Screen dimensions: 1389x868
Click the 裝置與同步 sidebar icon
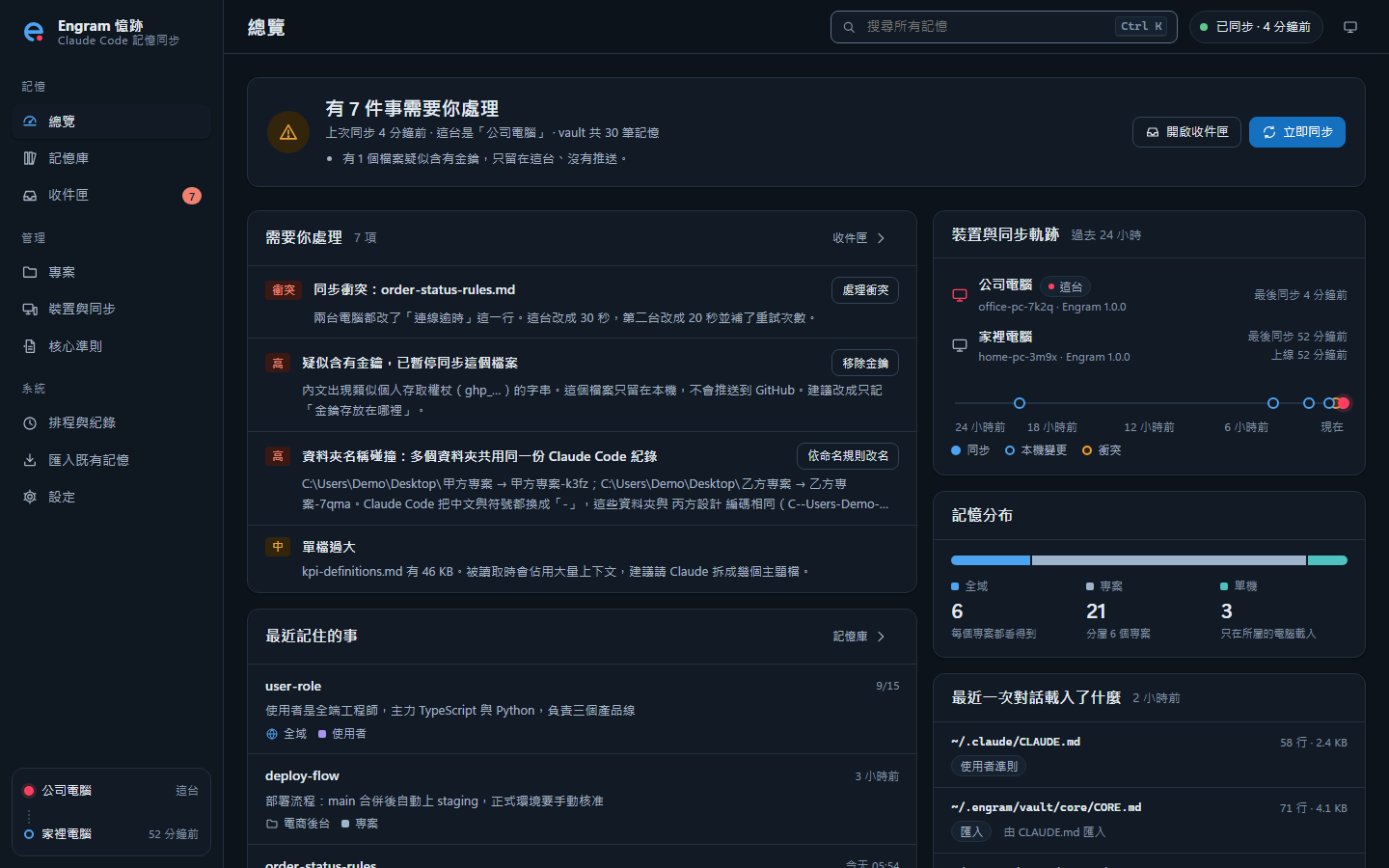pyautogui.click(x=30, y=309)
